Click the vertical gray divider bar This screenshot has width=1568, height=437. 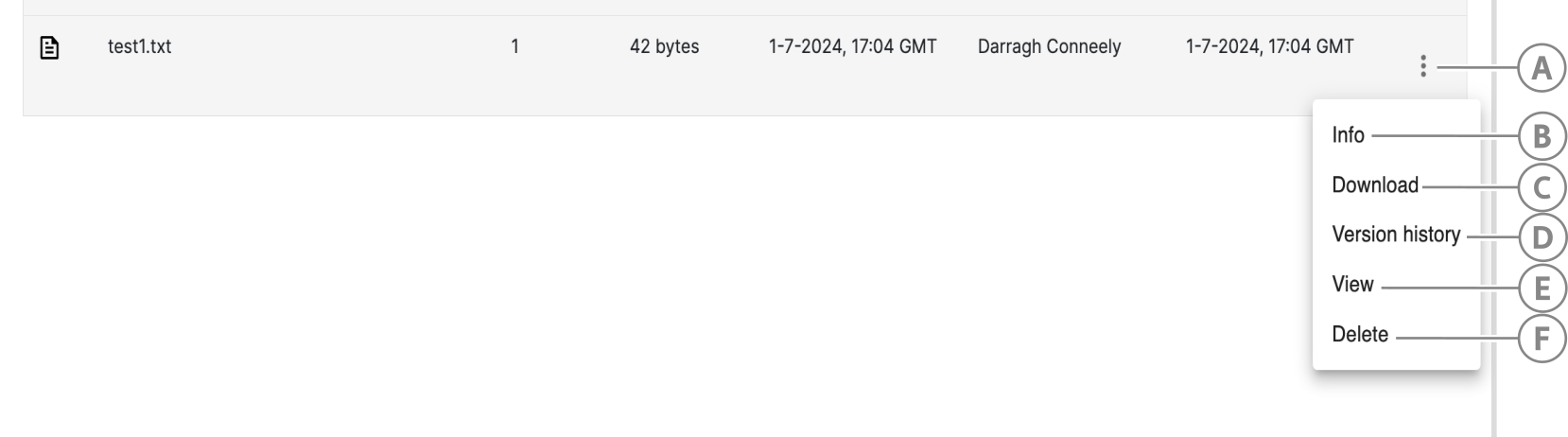pyautogui.click(x=1494, y=397)
